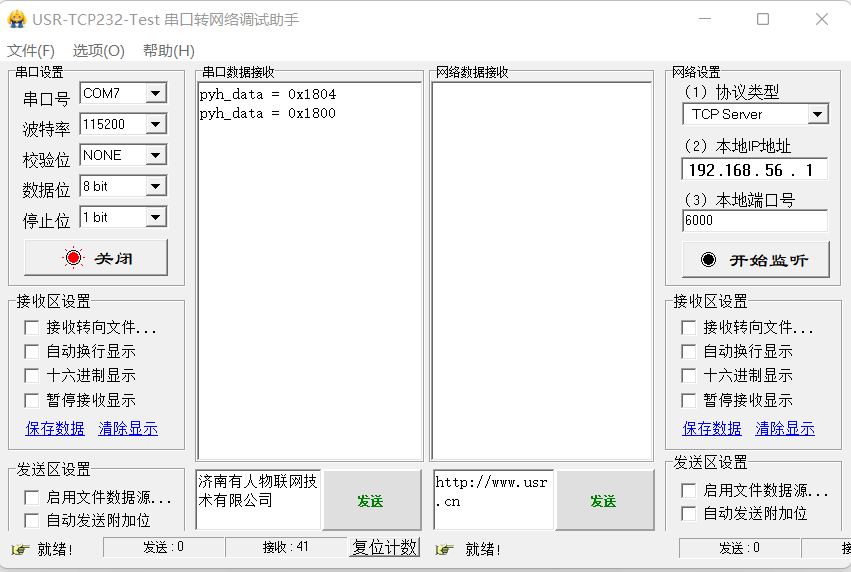Toggle network 十六进制显示 checkbox
Viewport: 851px width, 572px height.
tap(689, 376)
